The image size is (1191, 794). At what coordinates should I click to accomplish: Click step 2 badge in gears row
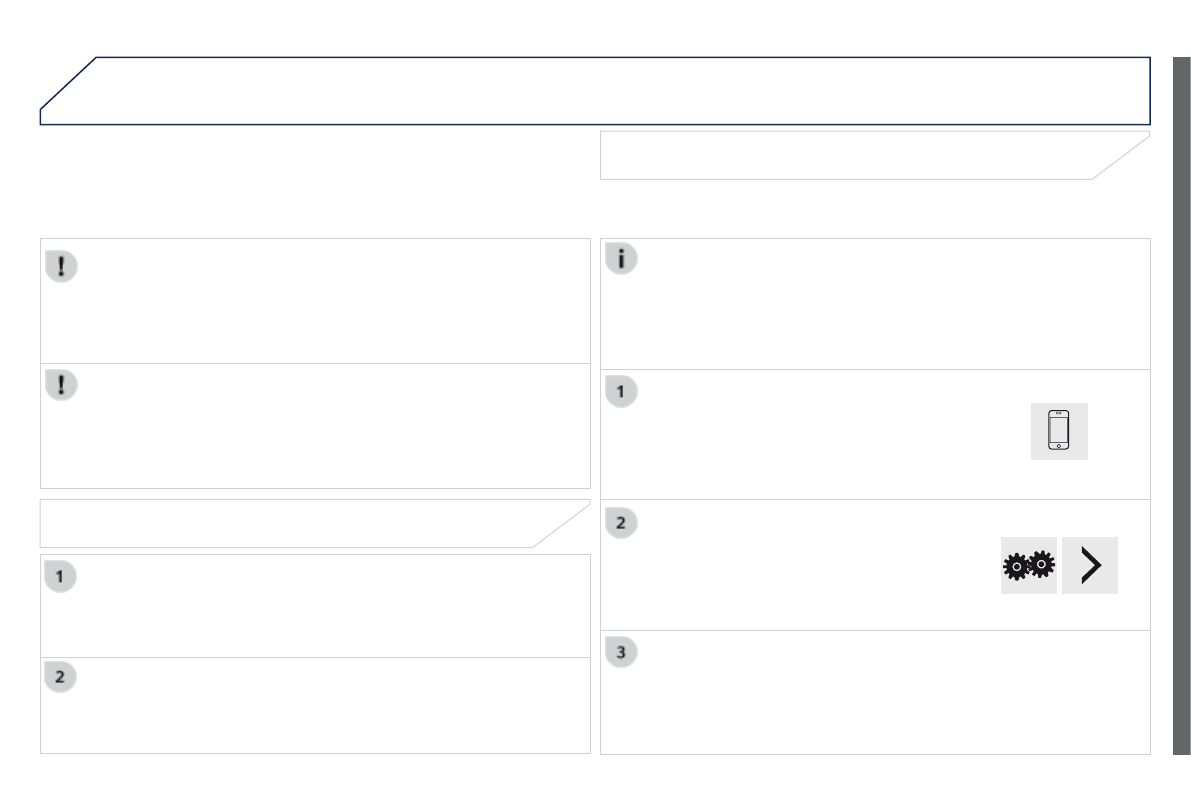pos(621,522)
